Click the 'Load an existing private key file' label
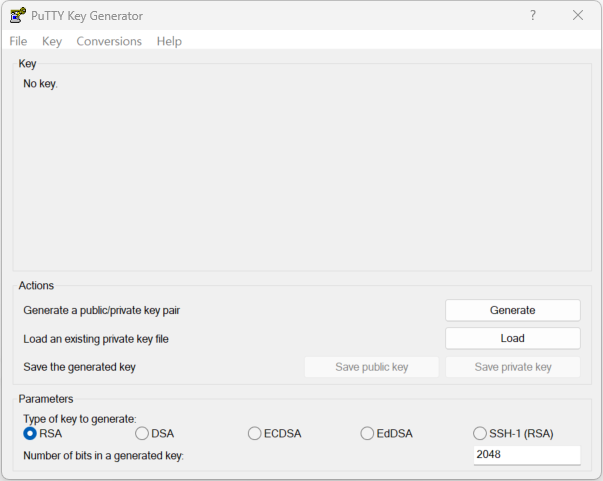Screen dimensions: 603x481 (96, 339)
